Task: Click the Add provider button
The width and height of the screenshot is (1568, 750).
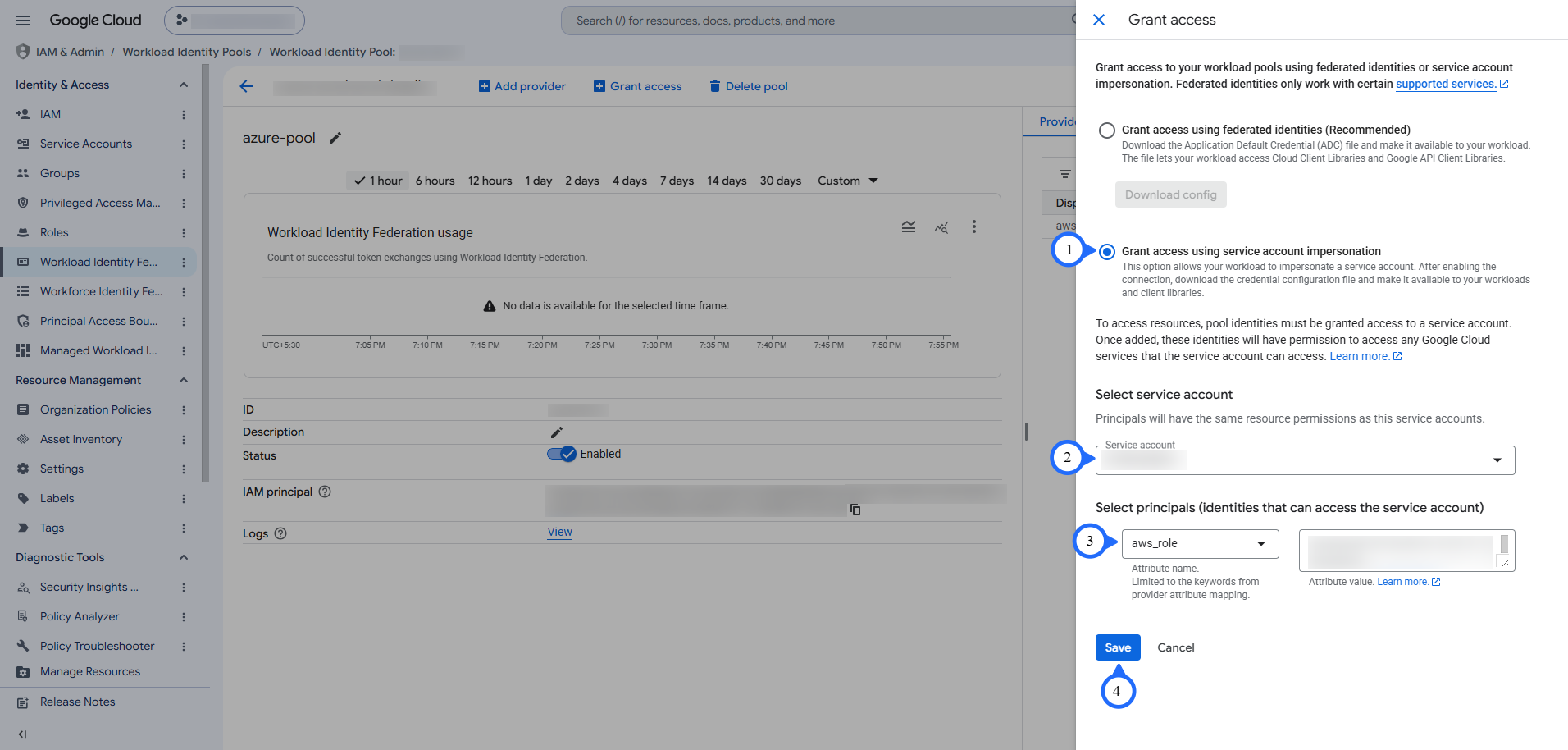Action: point(522,86)
